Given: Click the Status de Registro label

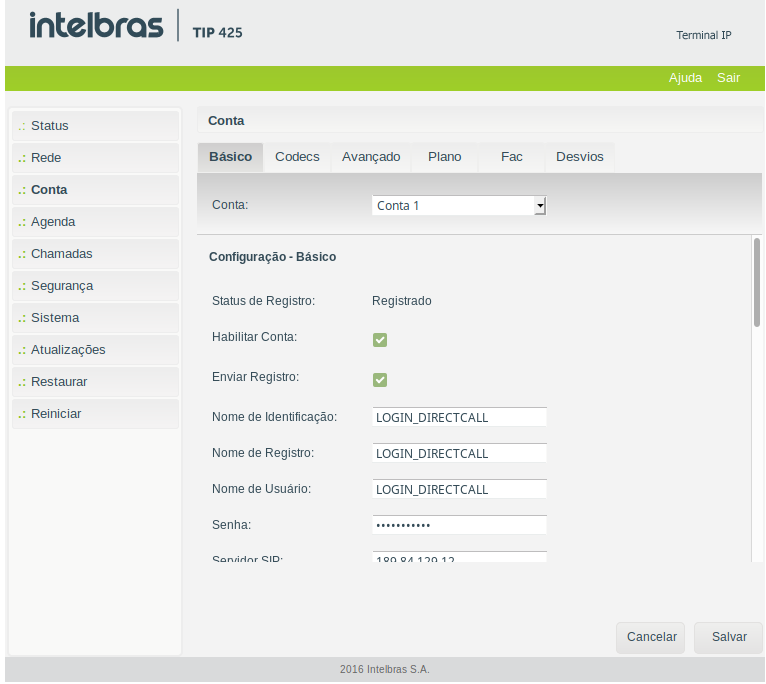Looking at the screenshot, I should click(263, 301).
